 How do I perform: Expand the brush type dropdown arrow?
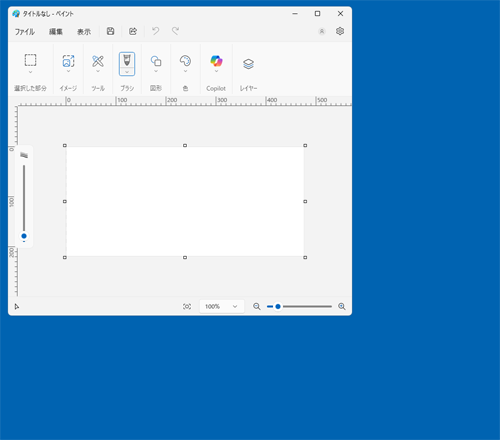(x=127, y=72)
